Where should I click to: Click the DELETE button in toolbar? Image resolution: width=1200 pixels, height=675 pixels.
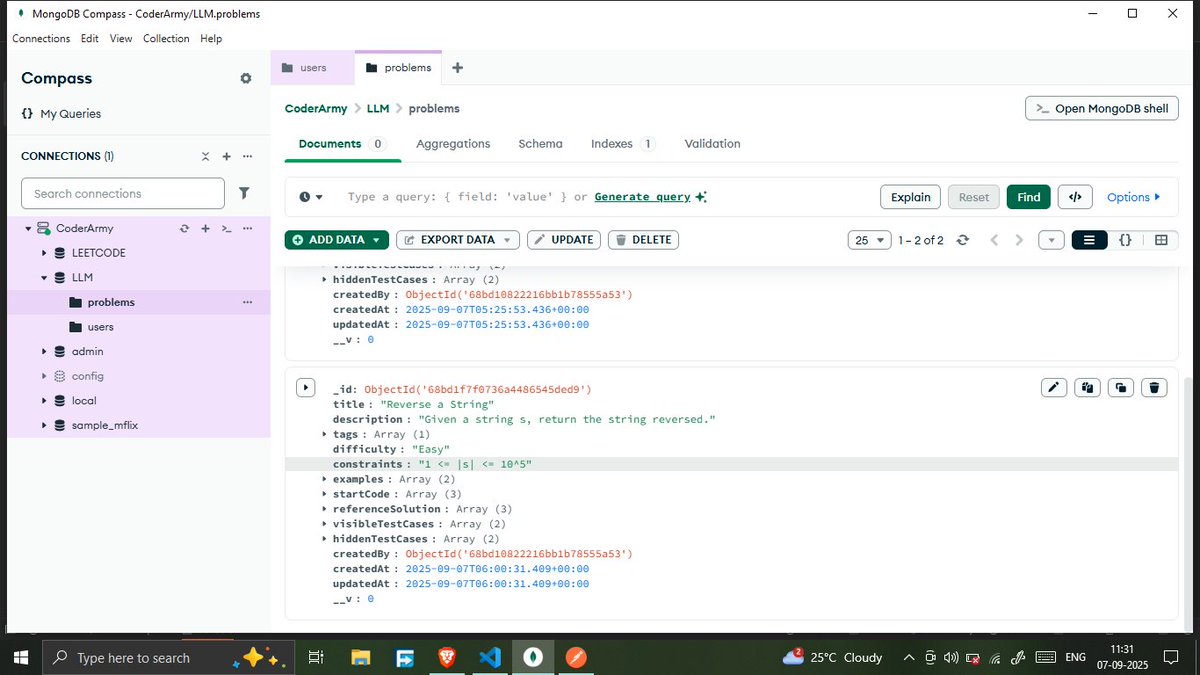pyautogui.click(x=643, y=240)
